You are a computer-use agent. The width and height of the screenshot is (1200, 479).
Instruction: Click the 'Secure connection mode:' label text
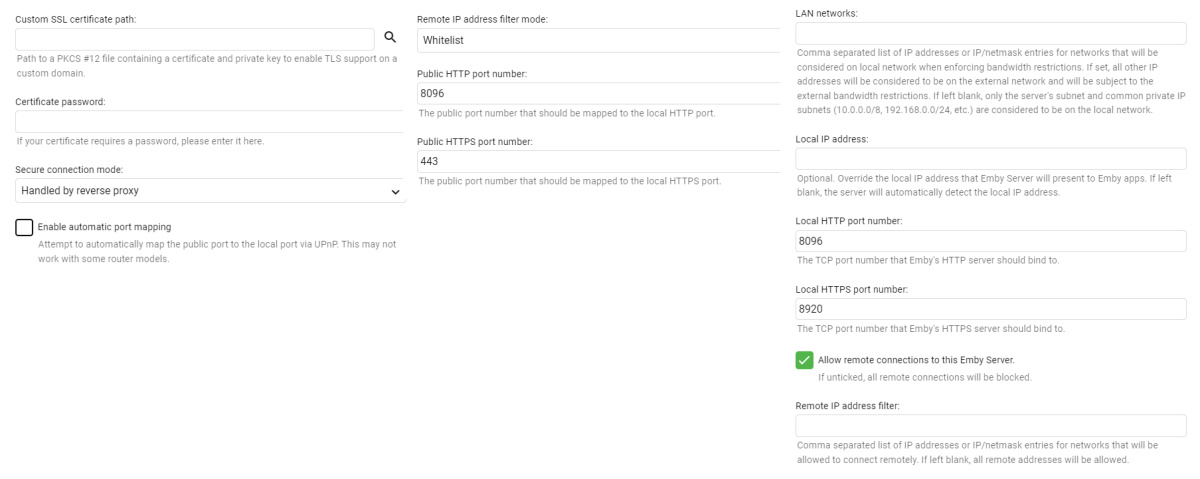pos(69,170)
